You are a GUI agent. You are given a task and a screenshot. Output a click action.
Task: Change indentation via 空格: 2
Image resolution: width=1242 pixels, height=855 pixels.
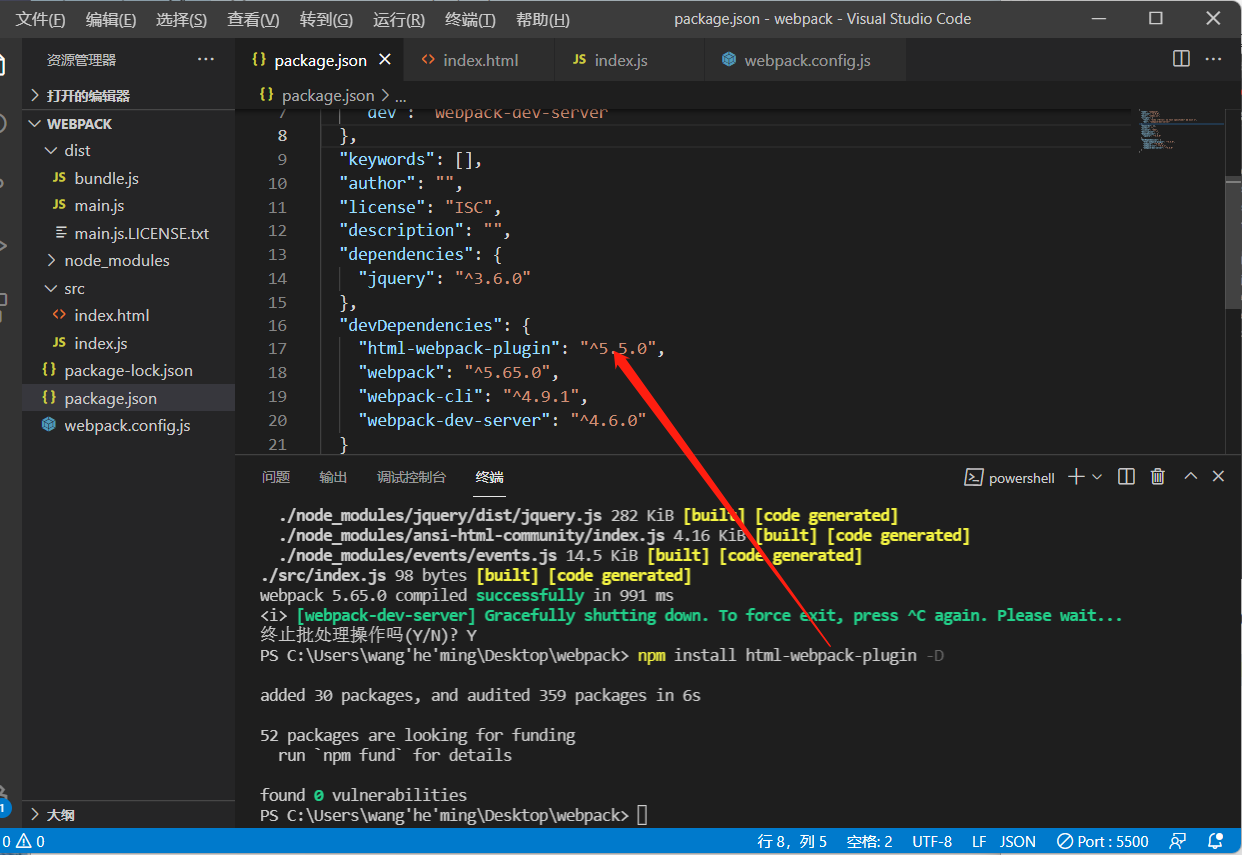(869, 842)
